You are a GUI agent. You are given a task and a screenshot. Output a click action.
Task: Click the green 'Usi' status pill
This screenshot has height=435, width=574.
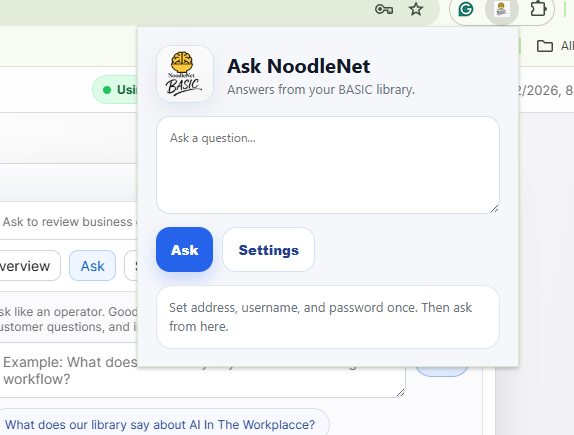pos(115,90)
